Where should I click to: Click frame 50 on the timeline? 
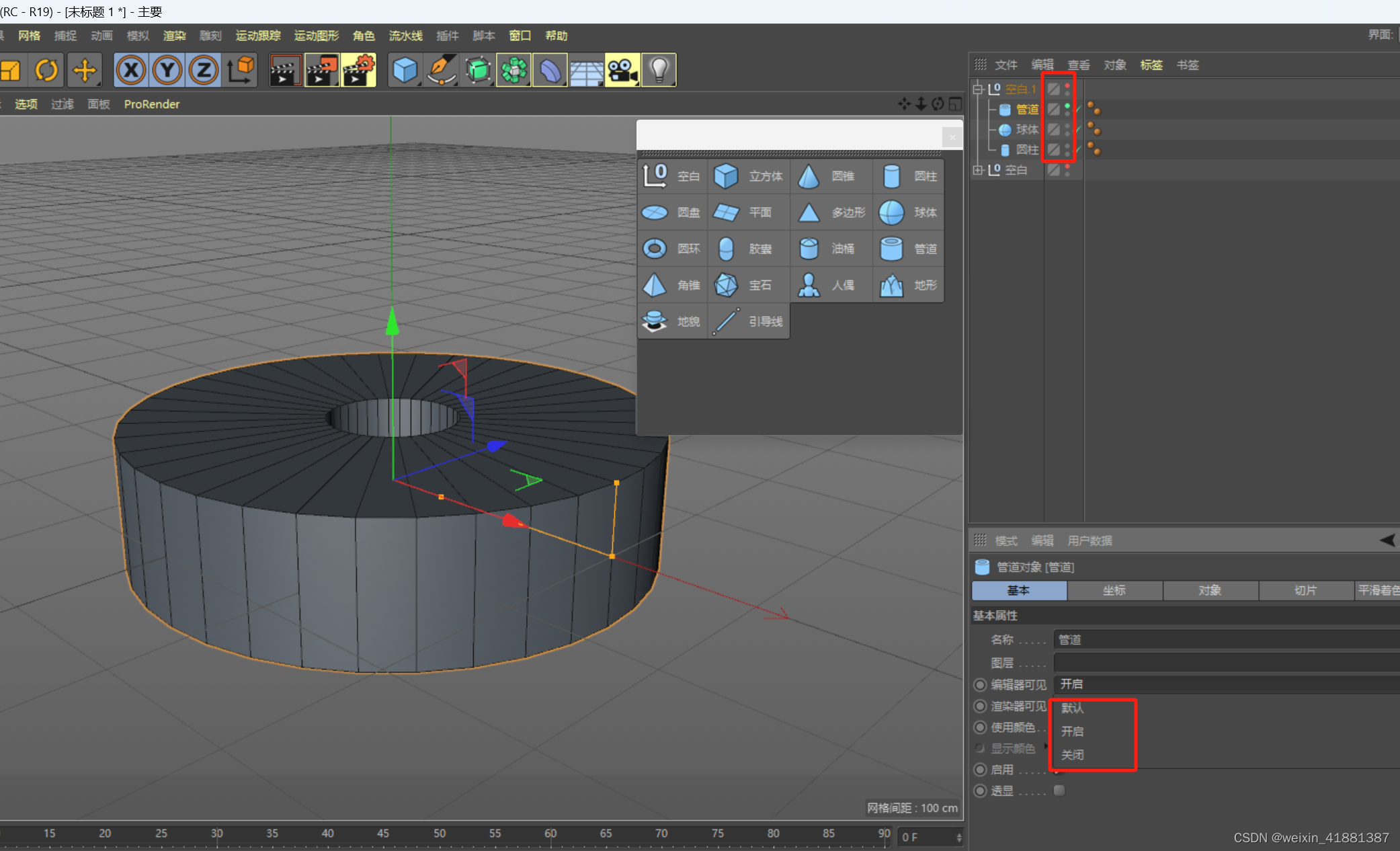tap(440, 834)
